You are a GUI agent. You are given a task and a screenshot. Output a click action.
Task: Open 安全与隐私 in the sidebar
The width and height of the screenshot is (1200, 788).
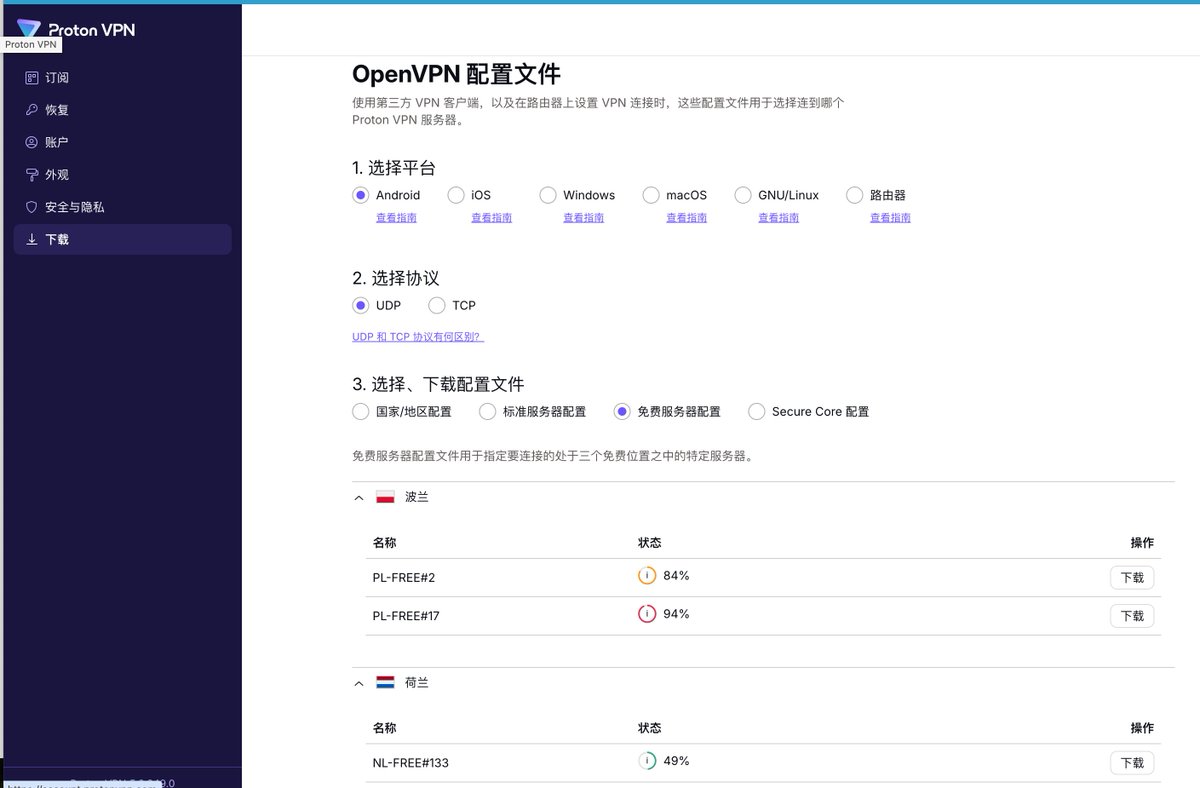tap(122, 207)
